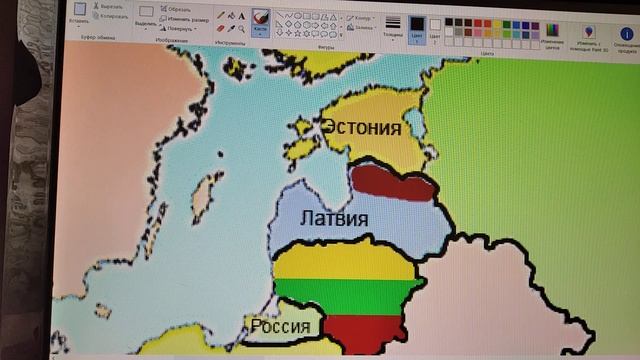640x360 pixels.
Task: Open Изменить размер (Resize) dialog
Action: click(x=184, y=19)
